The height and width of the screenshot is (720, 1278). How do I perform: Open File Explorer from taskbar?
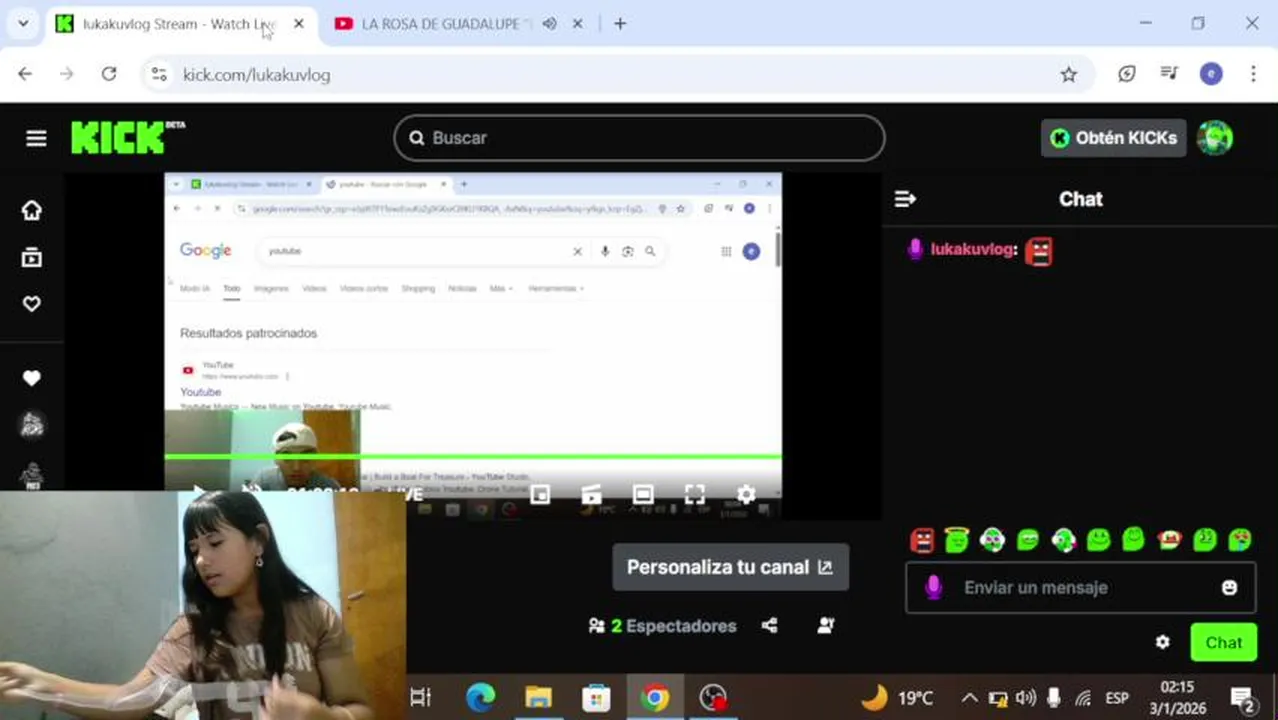pos(538,697)
